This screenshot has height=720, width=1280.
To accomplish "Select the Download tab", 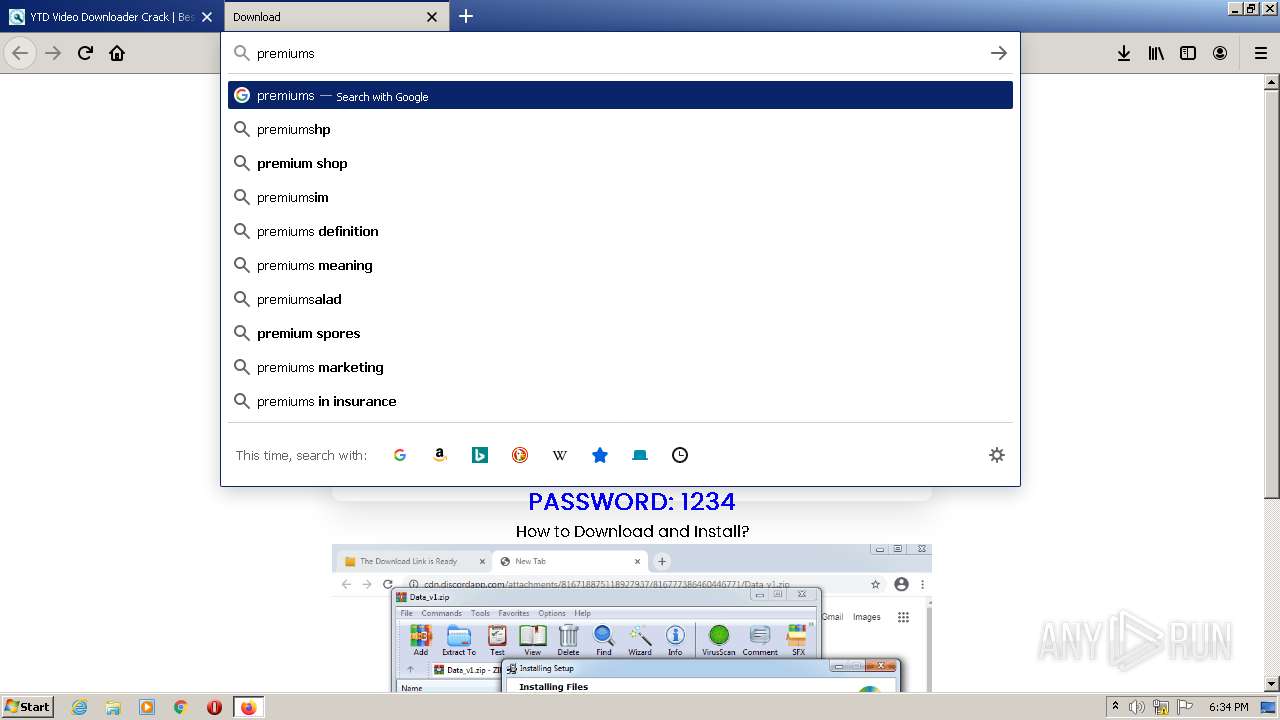I will click(336, 17).
